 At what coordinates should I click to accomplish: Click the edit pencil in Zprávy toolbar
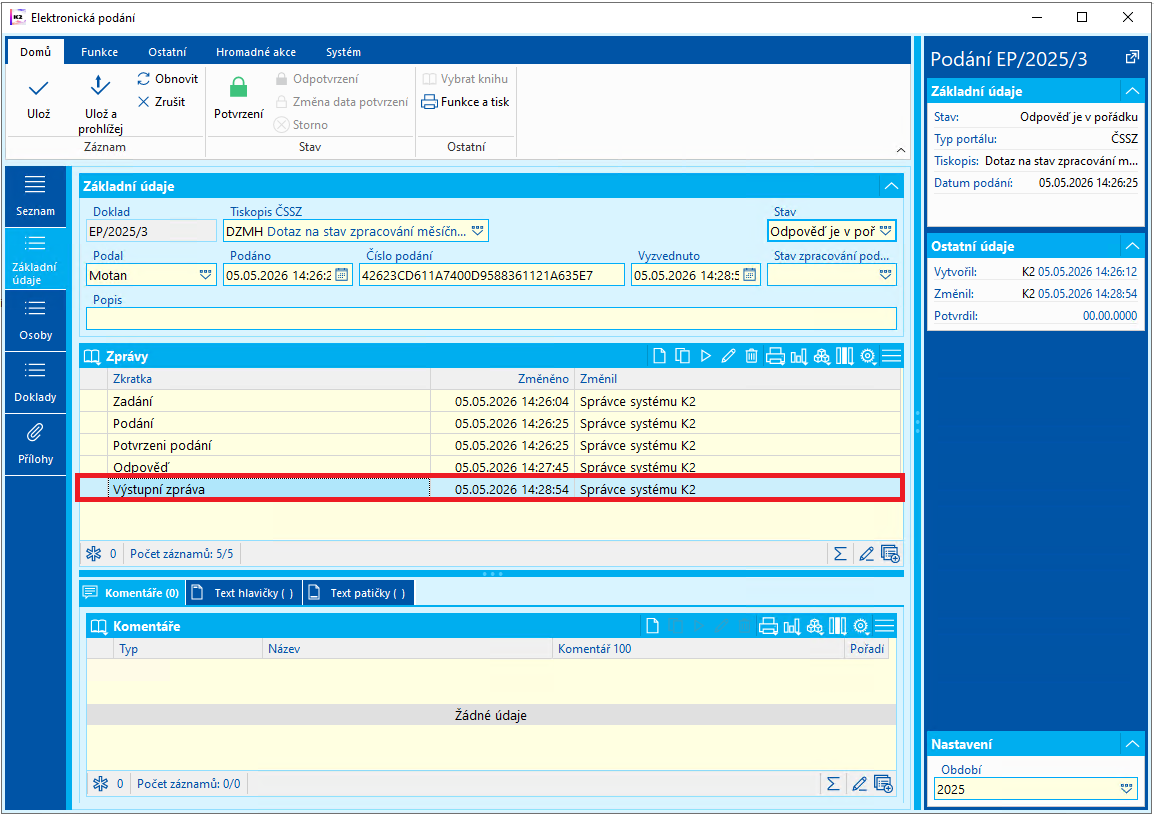[x=729, y=356]
